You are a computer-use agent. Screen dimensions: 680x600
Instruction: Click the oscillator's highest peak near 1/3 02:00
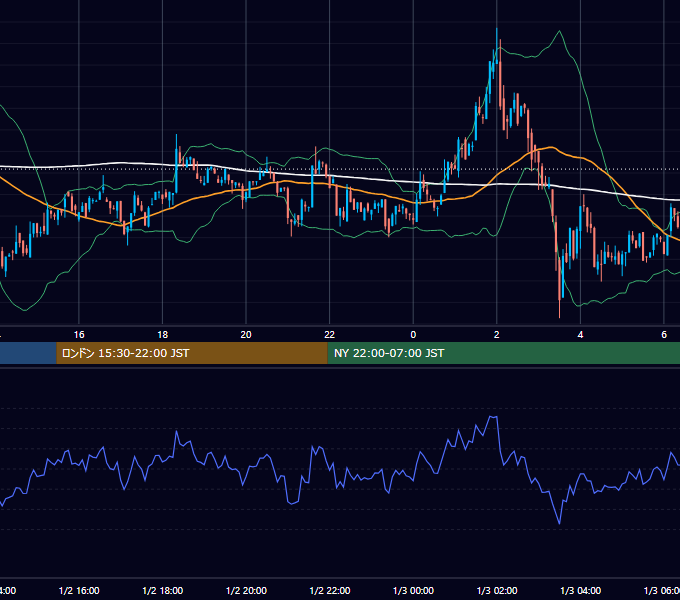[493, 417]
